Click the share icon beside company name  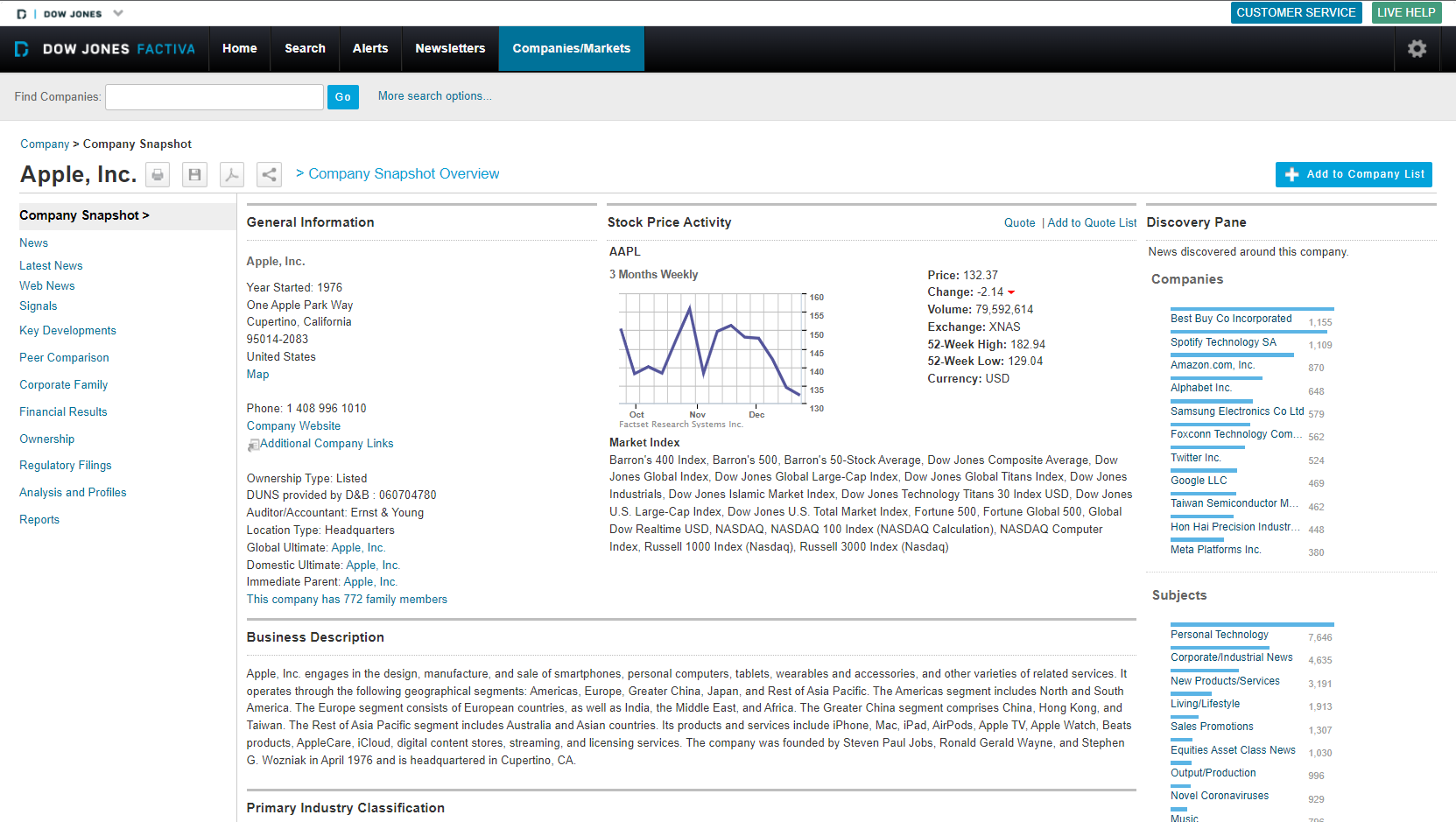click(x=269, y=175)
